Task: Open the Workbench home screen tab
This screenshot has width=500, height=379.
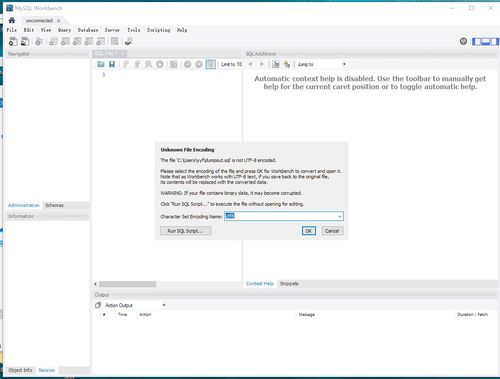Action: (12, 20)
